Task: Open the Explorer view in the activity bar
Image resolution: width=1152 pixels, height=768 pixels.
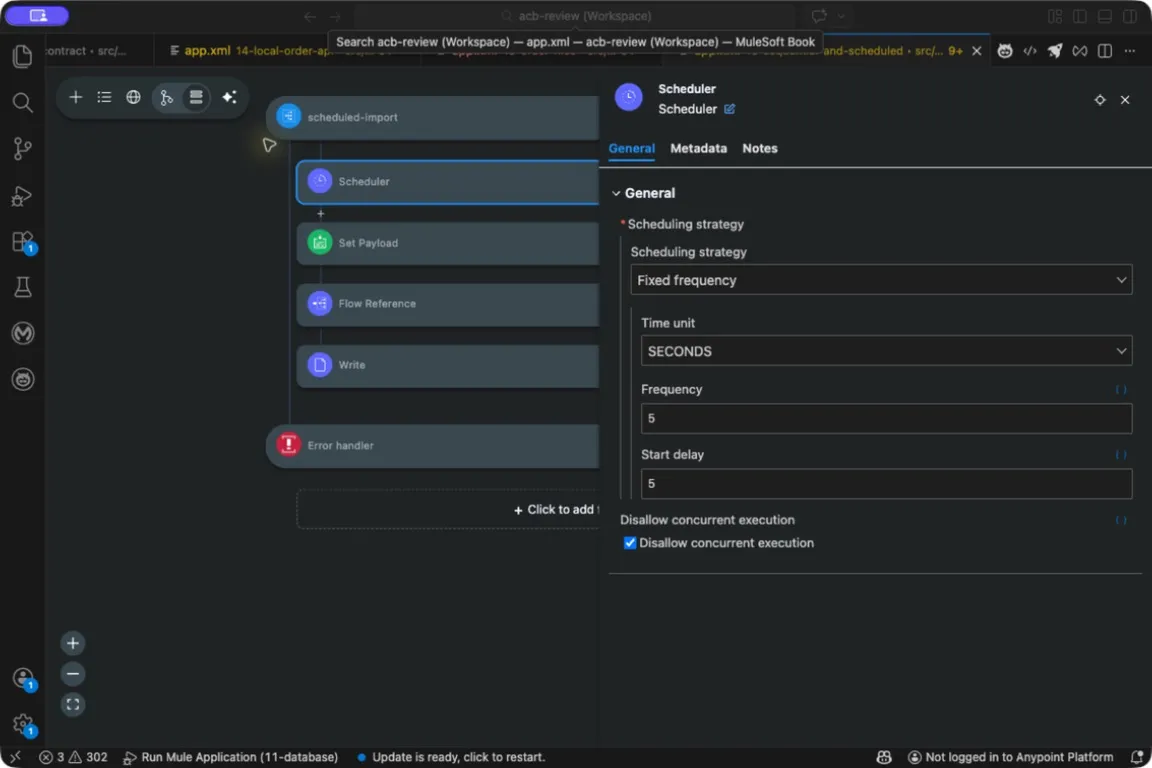Action: (23, 56)
